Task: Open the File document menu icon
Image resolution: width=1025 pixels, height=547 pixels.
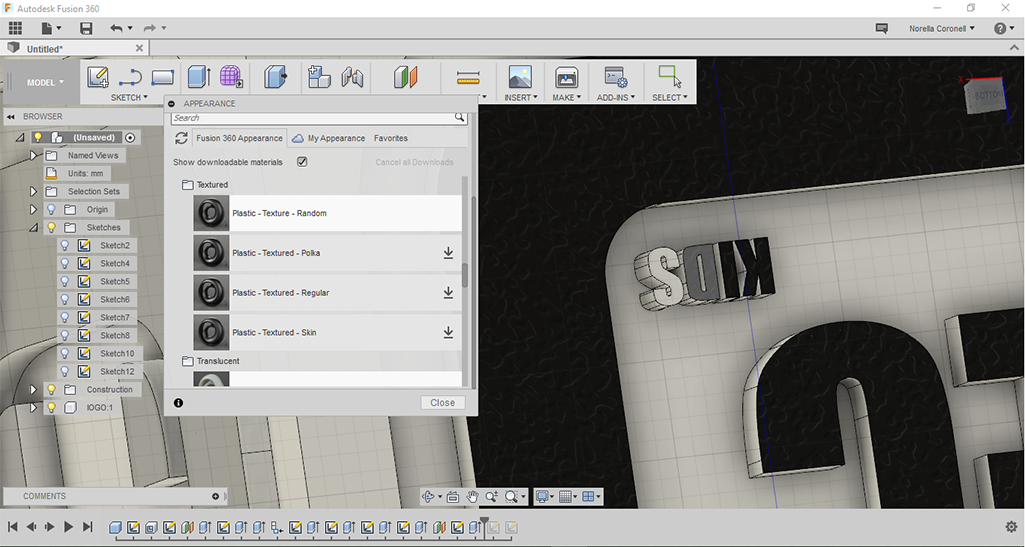Action: pyautogui.click(x=47, y=28)
